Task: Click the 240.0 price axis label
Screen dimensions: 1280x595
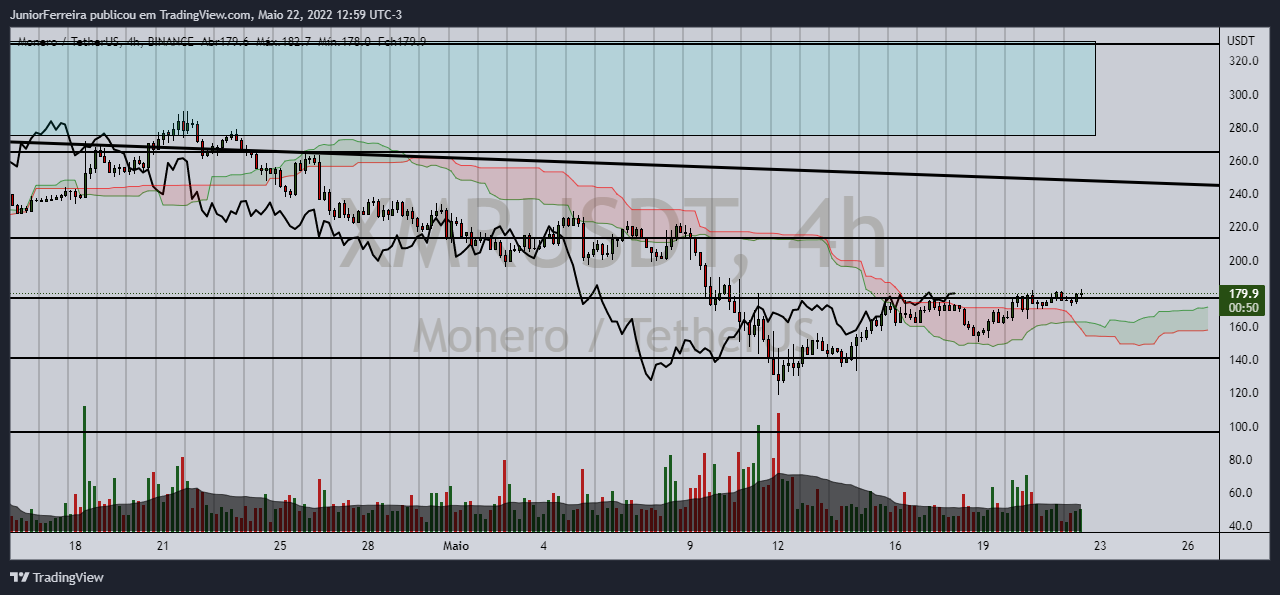Action: pos(1243,194)
